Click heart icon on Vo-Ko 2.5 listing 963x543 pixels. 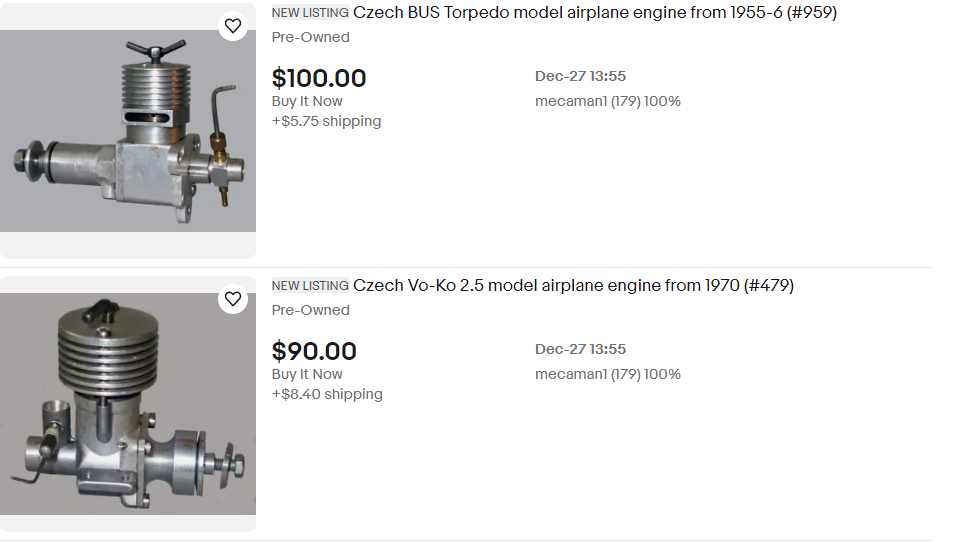[x=232, y=299]
